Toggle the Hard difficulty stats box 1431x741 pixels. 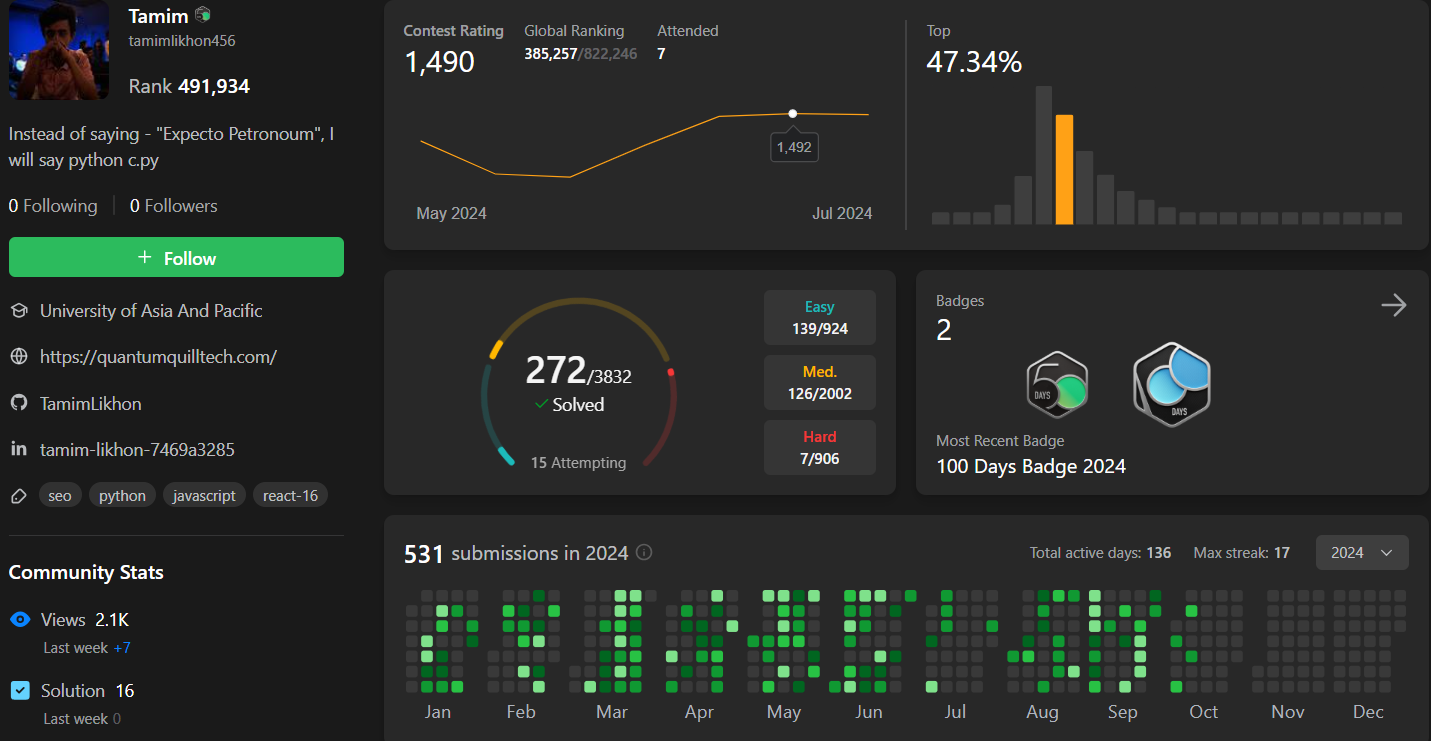[x=819, y=447]
